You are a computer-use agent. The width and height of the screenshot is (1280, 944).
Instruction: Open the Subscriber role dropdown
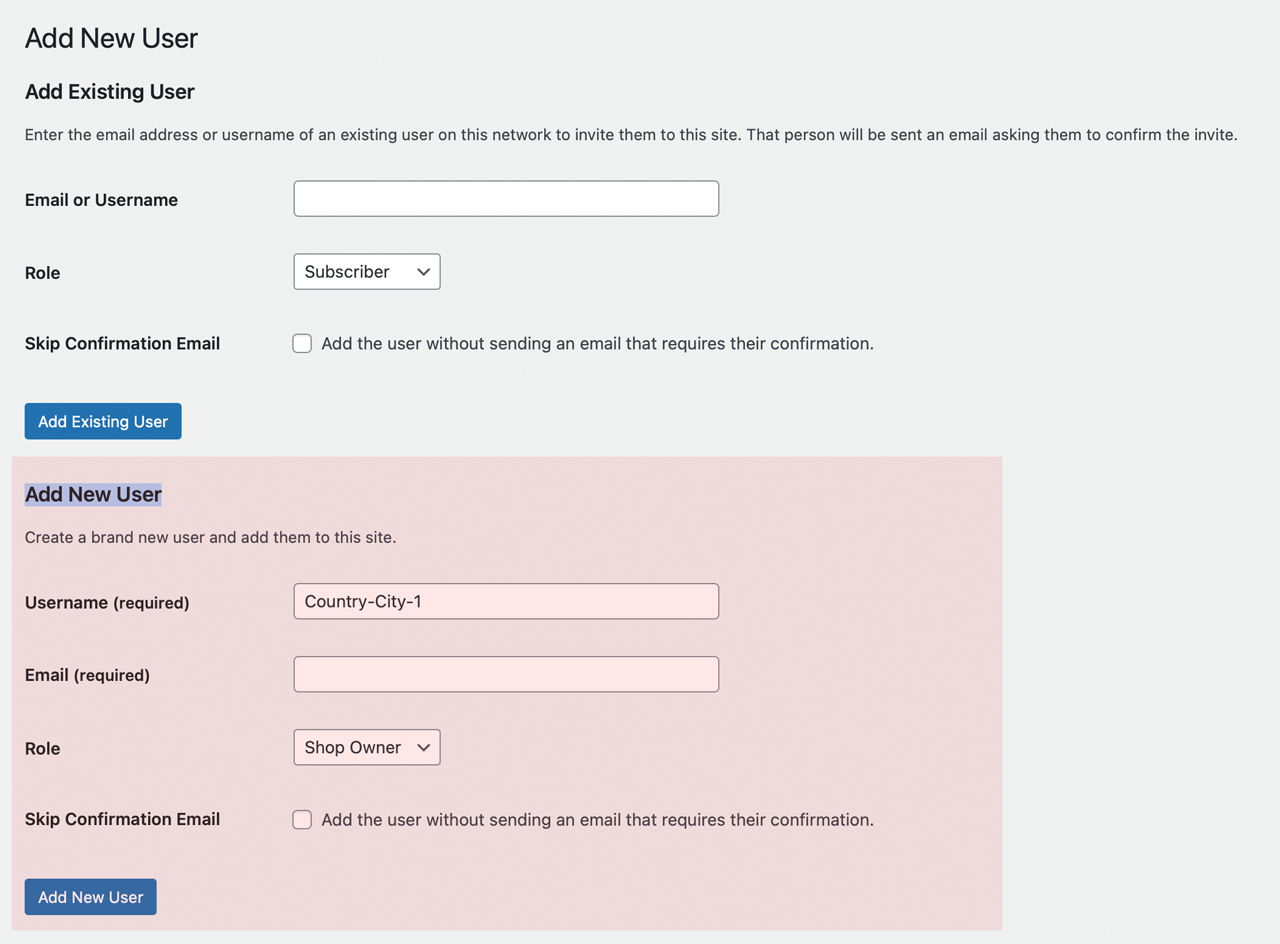pos(367,272)
